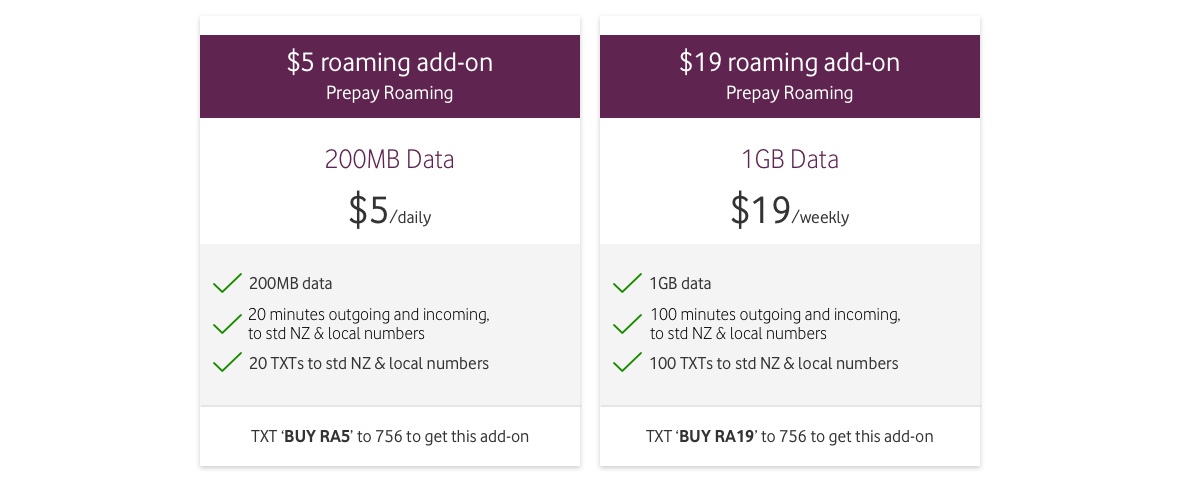Select the $19 roaming add-on header
This screenshot has height=486, width=1180.
[789, 76]
